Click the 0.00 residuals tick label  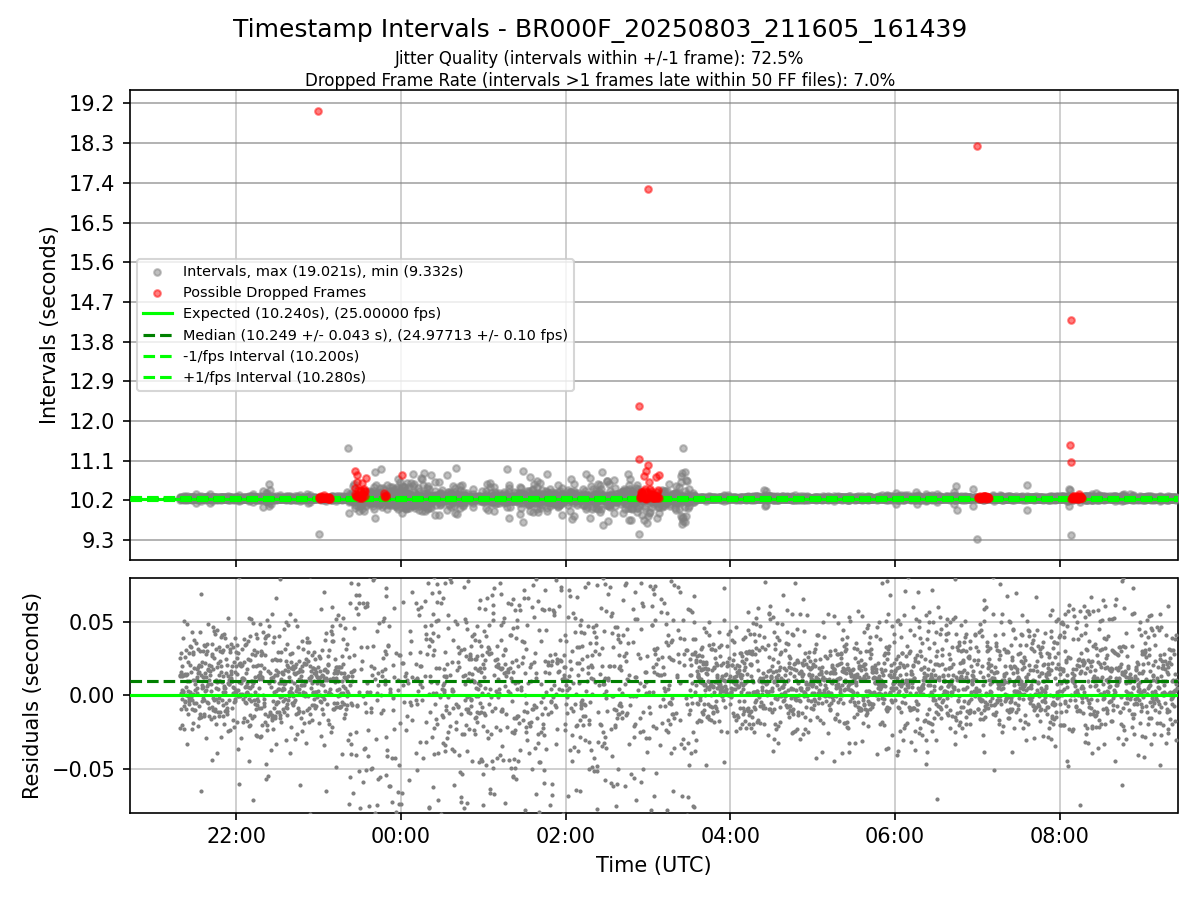click(x=95, y=695)
